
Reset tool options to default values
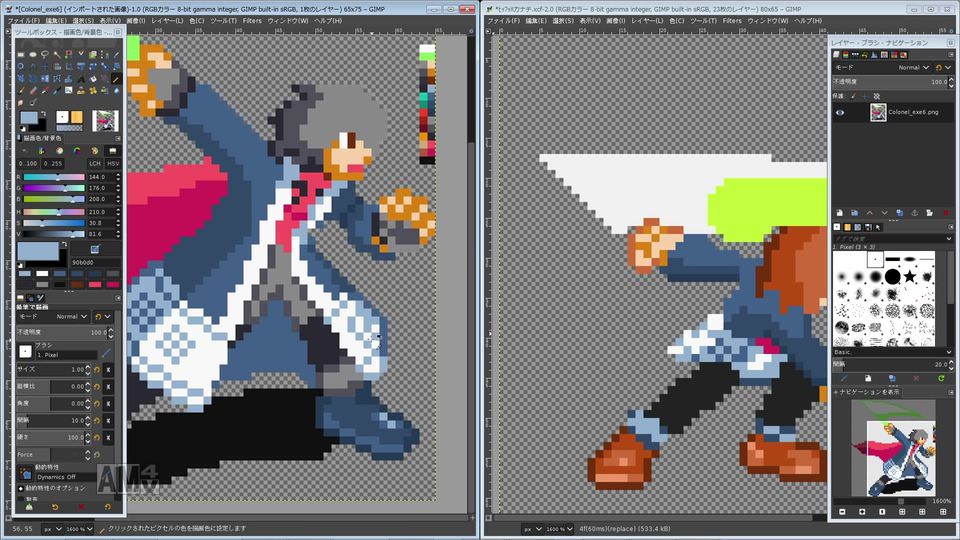click(108, 507)
